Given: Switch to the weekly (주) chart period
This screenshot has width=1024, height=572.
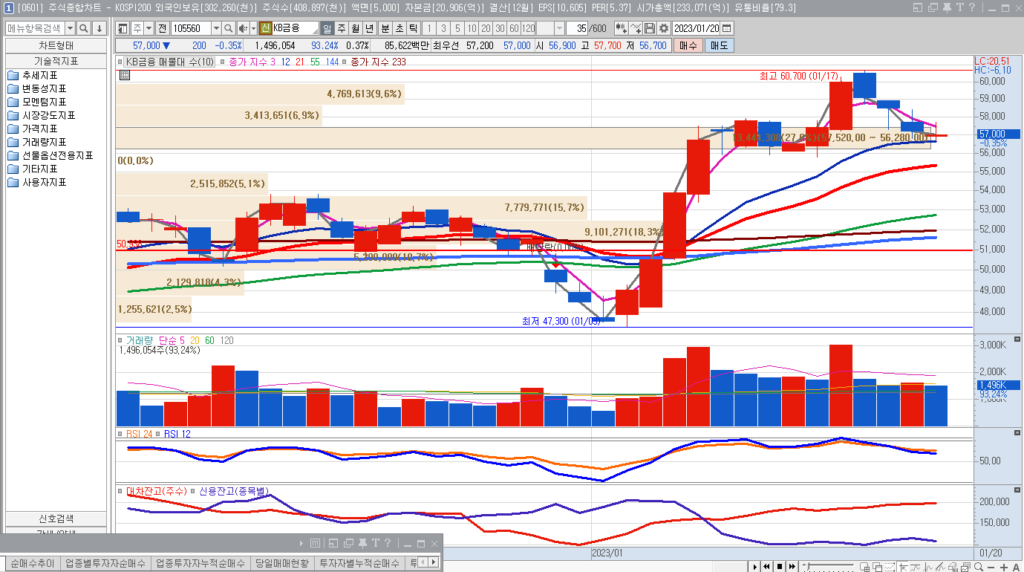Looking at the screenshot, I should pyautogui.click(x=342, y=28).
